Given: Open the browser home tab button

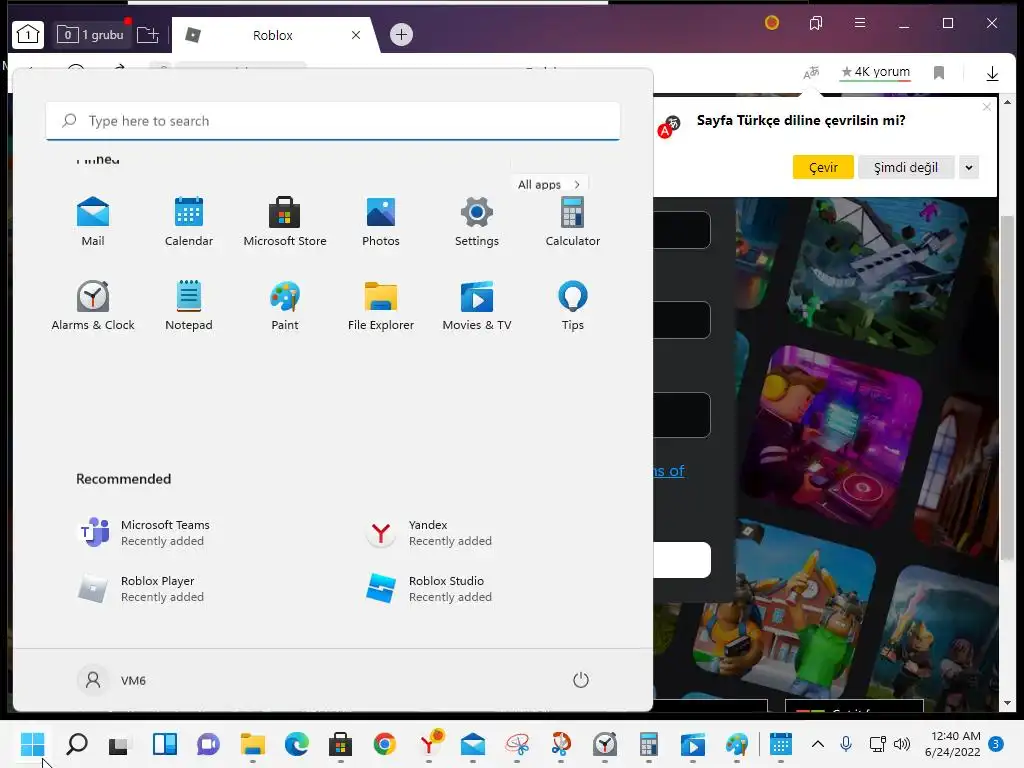Looking at the screenshot, I should (28, 34).
